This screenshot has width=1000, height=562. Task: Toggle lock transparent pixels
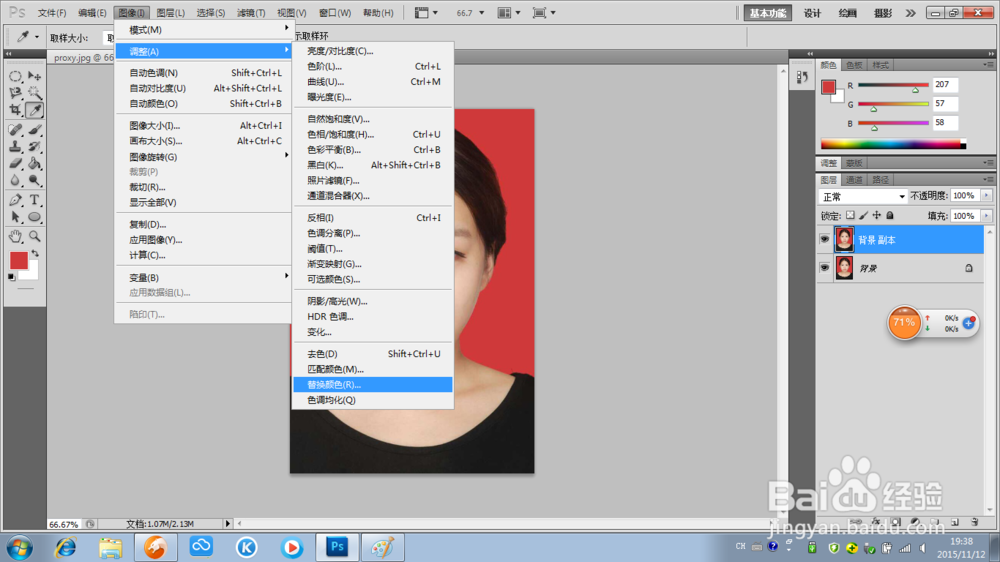[x=850, y=216]
